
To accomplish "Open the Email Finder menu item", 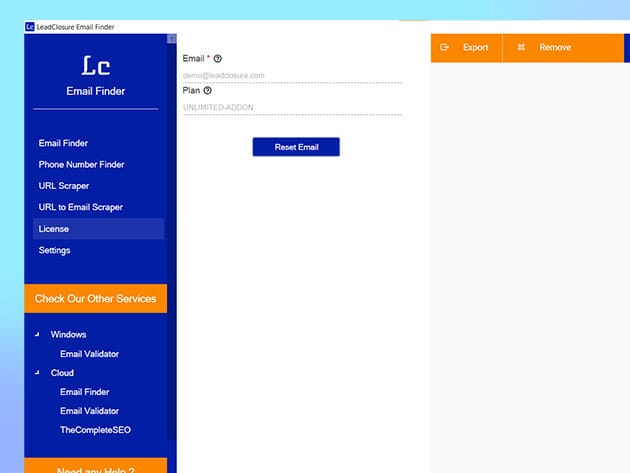I will pos(63,143).
